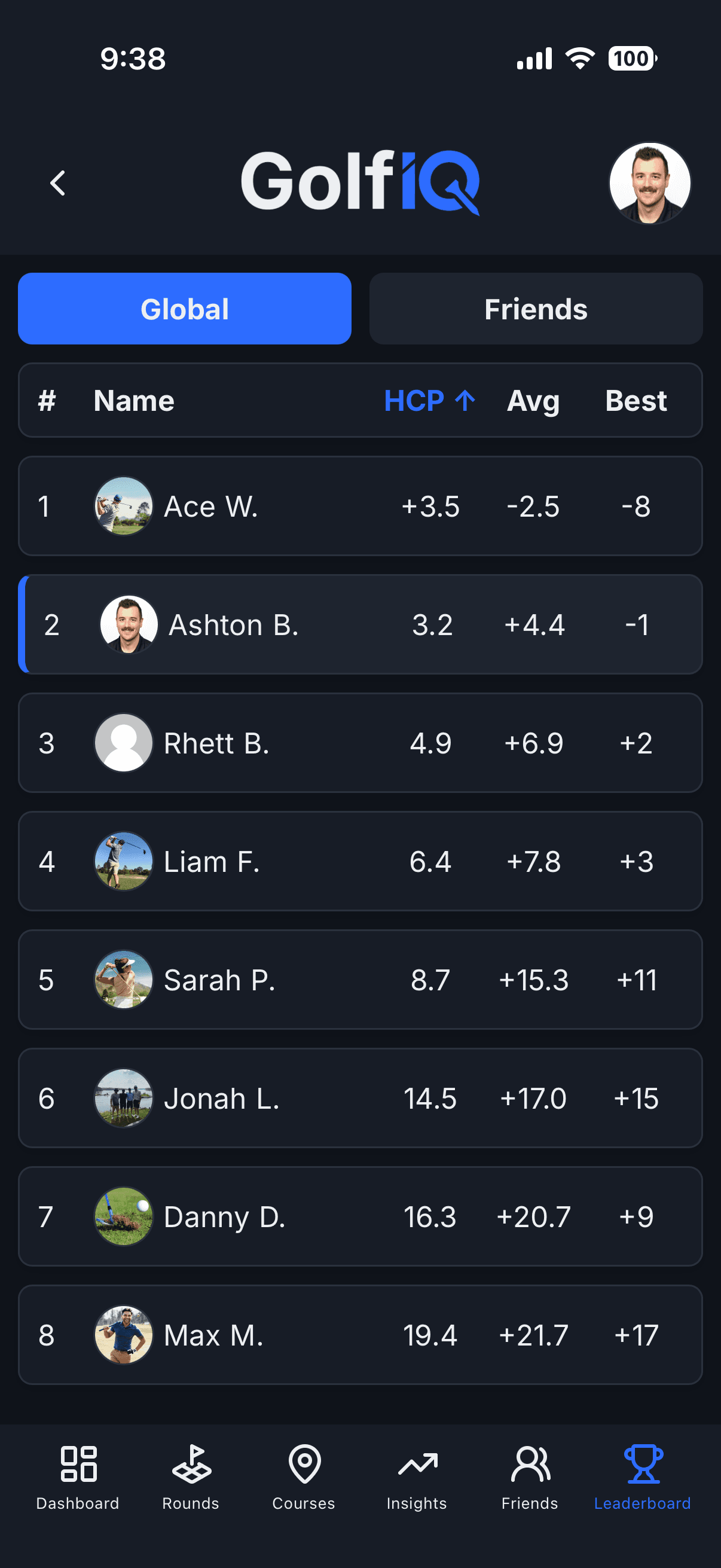This screenshot has width=721, height=1568.
Task: Toggle the HCP sort order arrow
Action: click(x=465, y=400)
